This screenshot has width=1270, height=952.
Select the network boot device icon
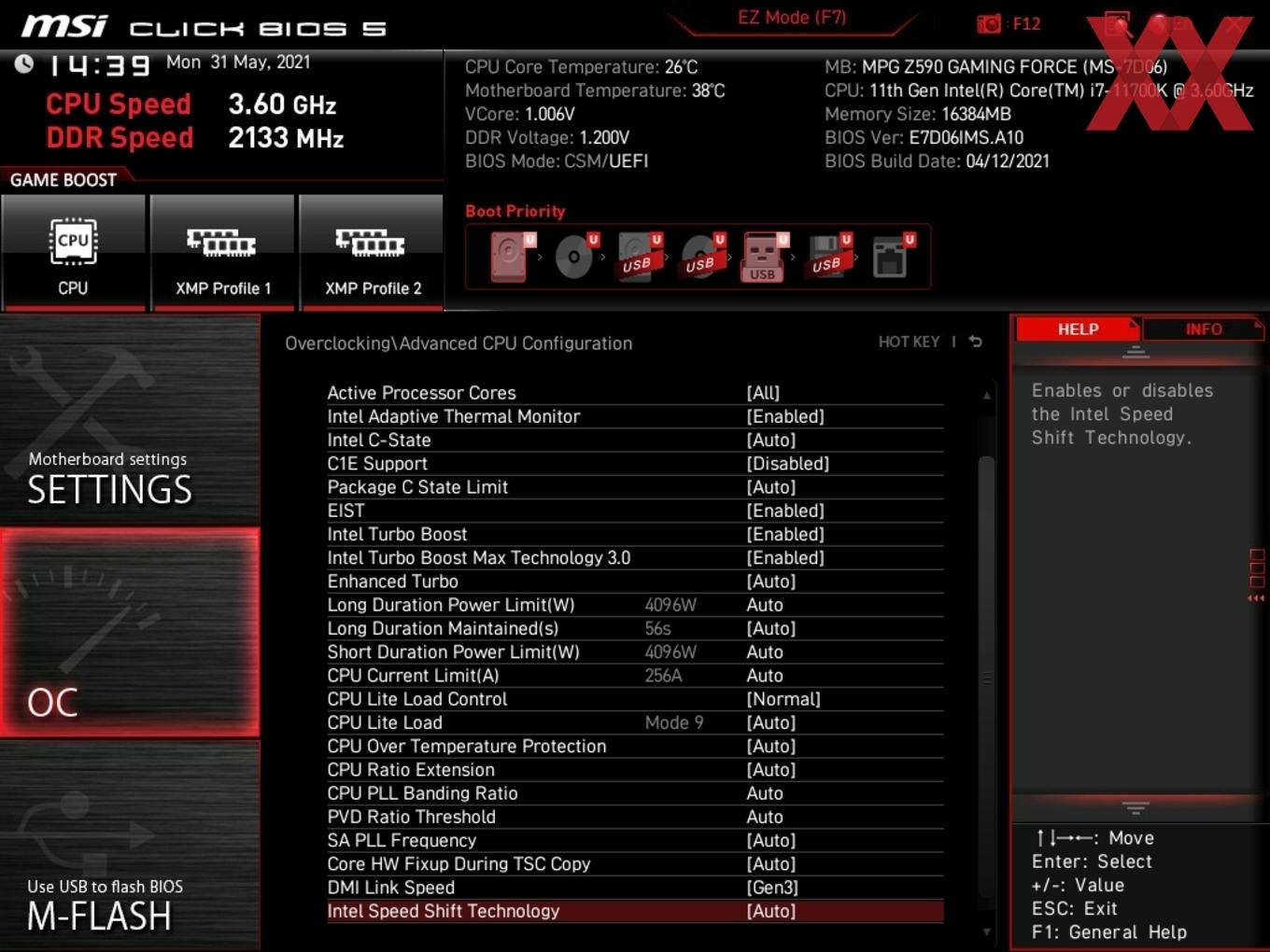(892, 257)
